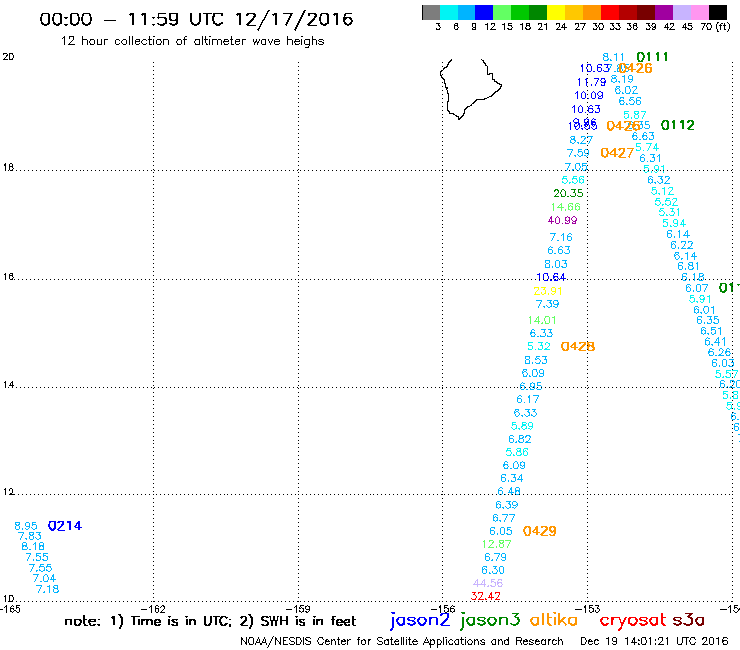Viewport: 740px width, 650px height.
Task: Click the 's3a' satellite legend label
Action: pos(688,620)
